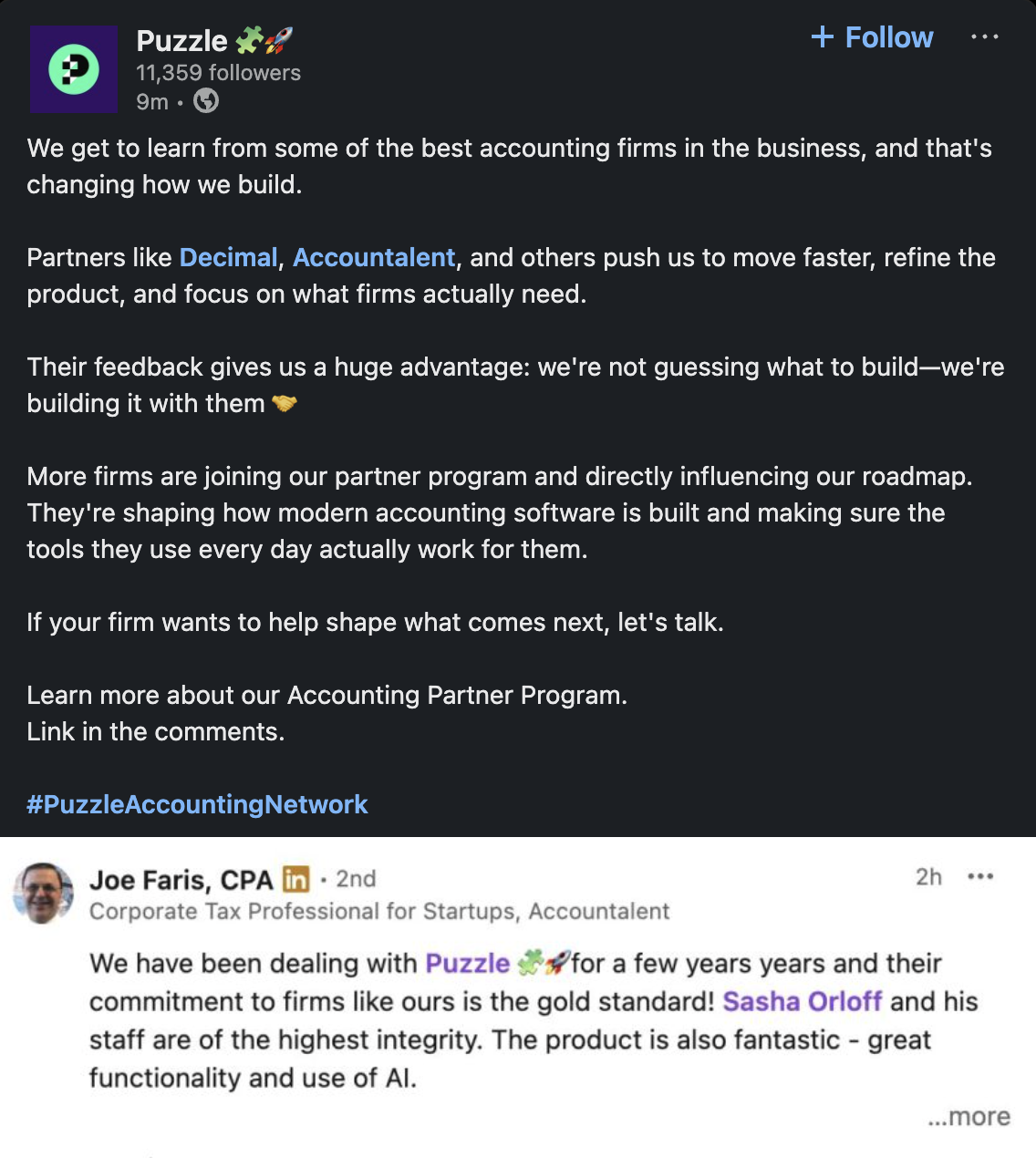Open the Decimal company mention link
Image resolution: width=1036 pixels, height=1158 pixels.
(x=228, y=258)
